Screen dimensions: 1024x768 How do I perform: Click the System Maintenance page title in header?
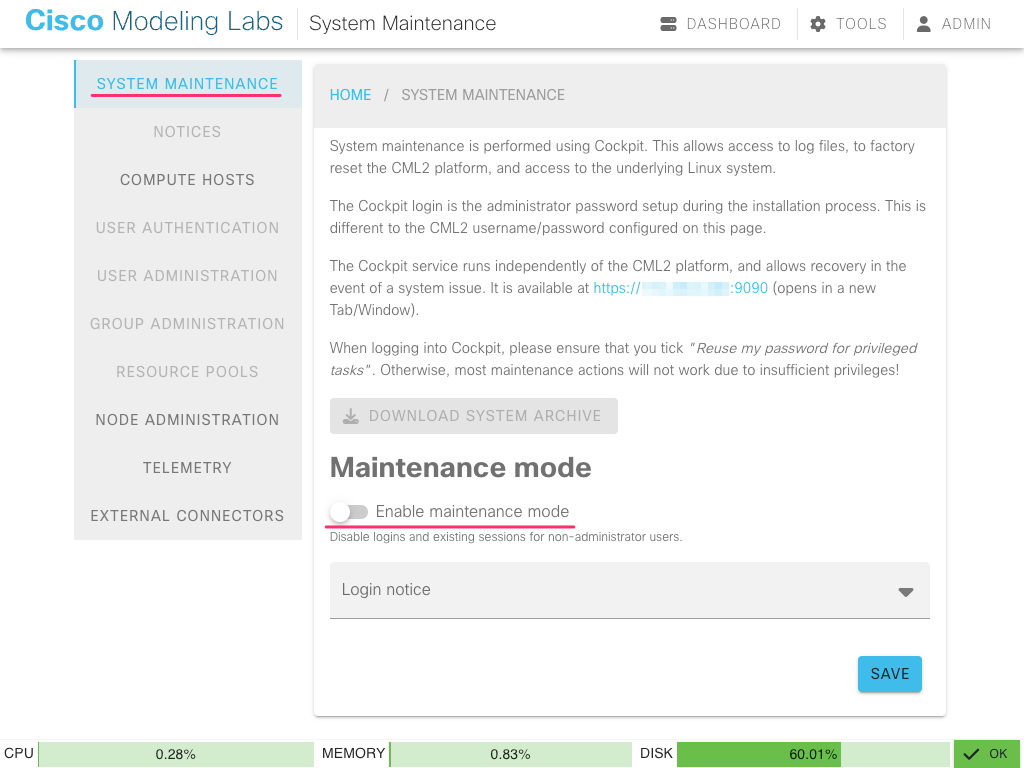pyautogui.click(x=402, y=24)
